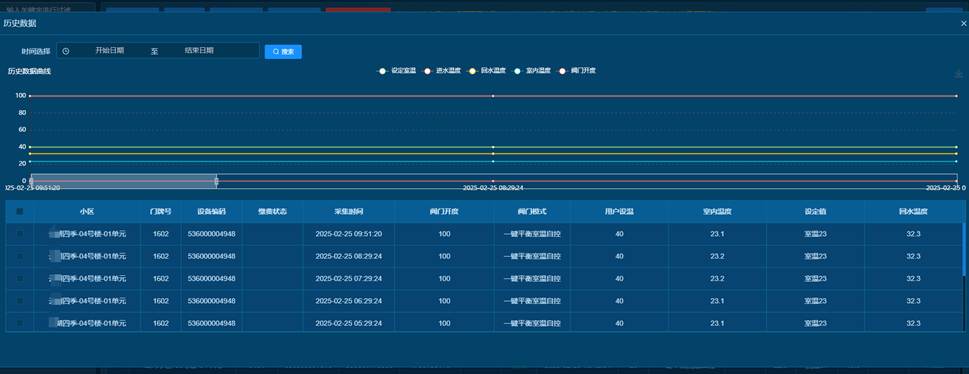969x374 pixels.
Task: Select the header checkbox for all rows
Action: [x=20, y=211]
